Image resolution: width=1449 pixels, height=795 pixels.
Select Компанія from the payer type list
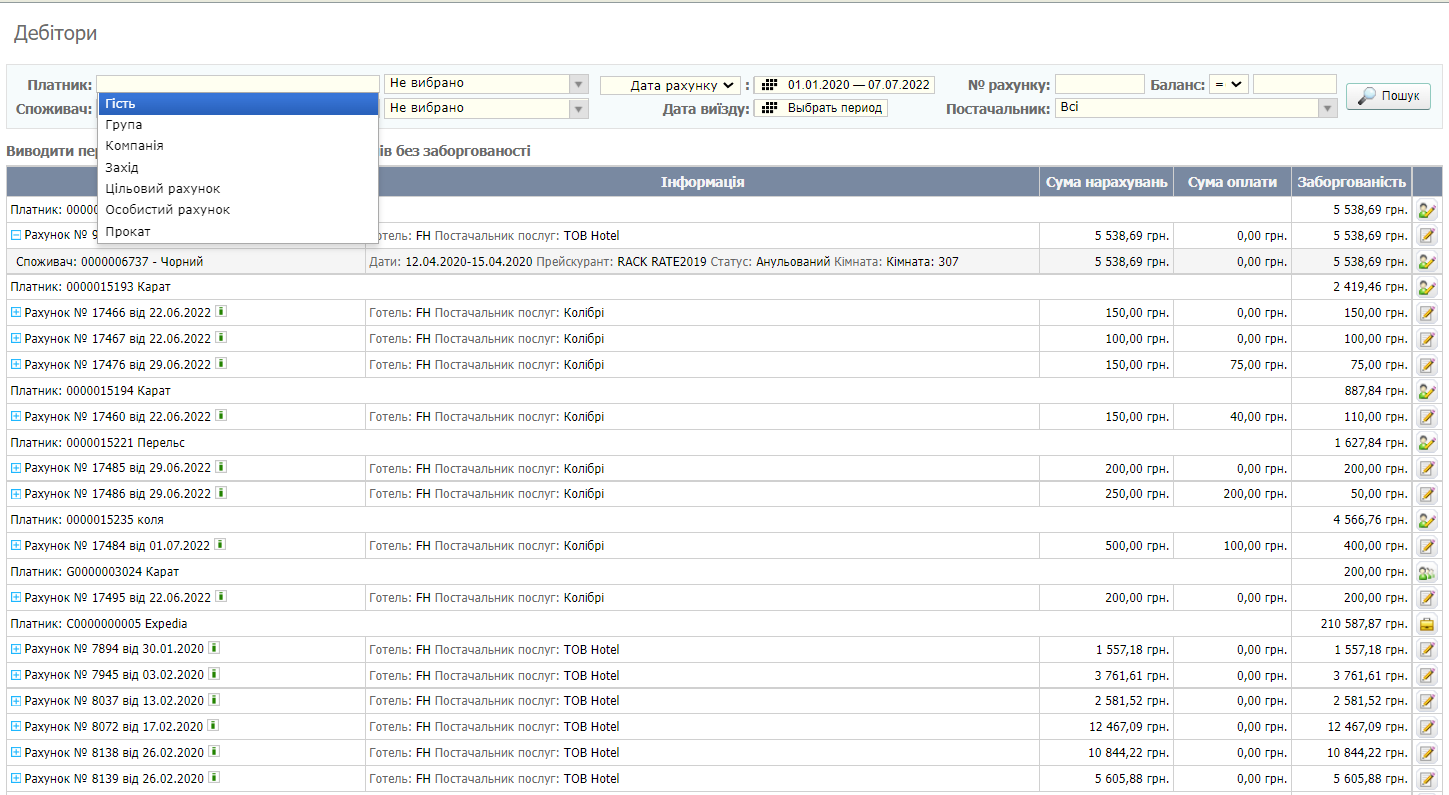pos(135,146)
